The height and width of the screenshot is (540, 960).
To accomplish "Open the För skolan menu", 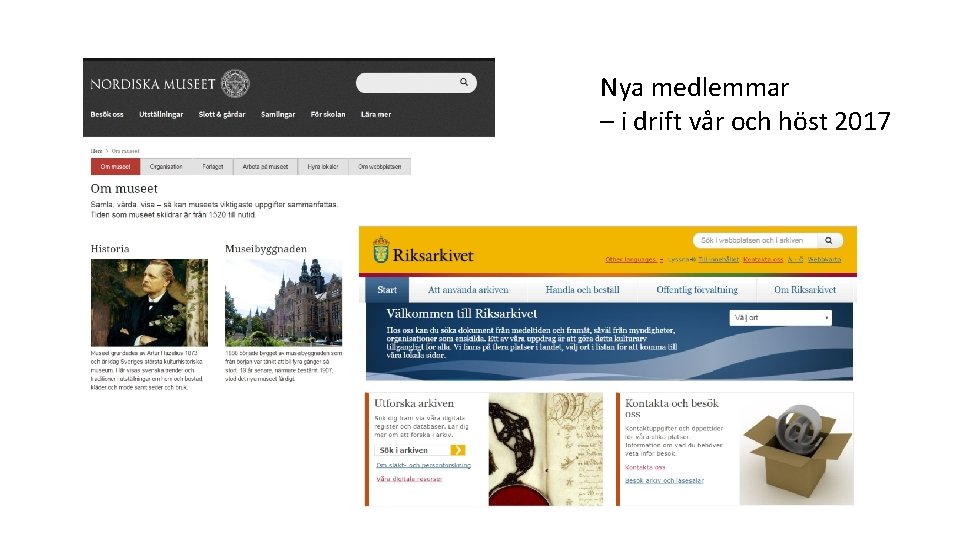I will tap(328, 114).
